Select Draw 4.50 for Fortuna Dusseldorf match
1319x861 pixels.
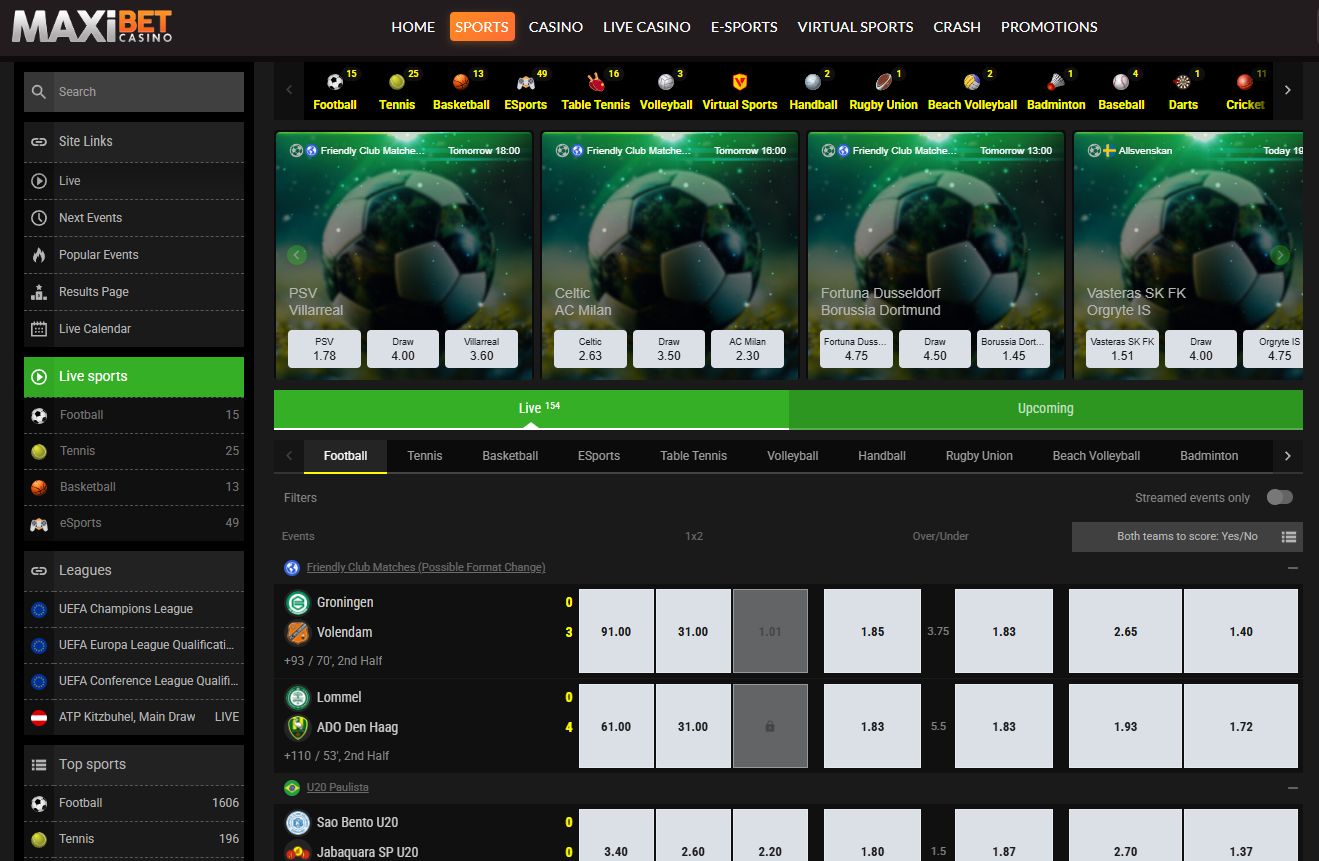click(x=934, y=349)
